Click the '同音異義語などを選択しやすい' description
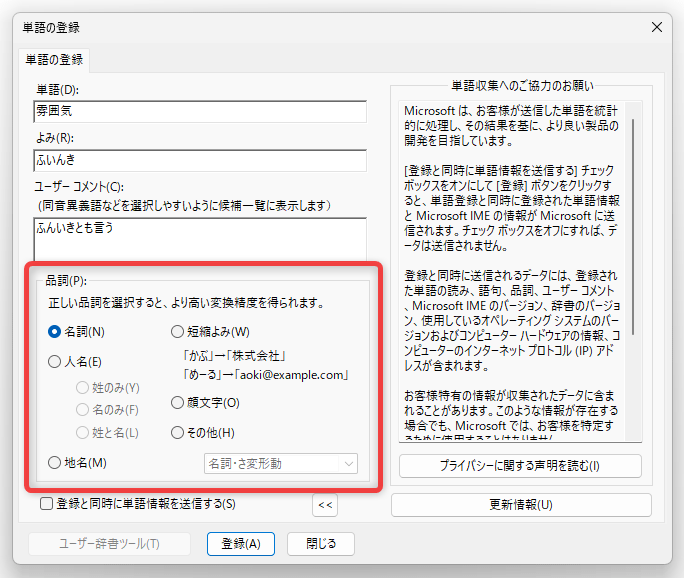684x578 pixels. pos(184,205)
